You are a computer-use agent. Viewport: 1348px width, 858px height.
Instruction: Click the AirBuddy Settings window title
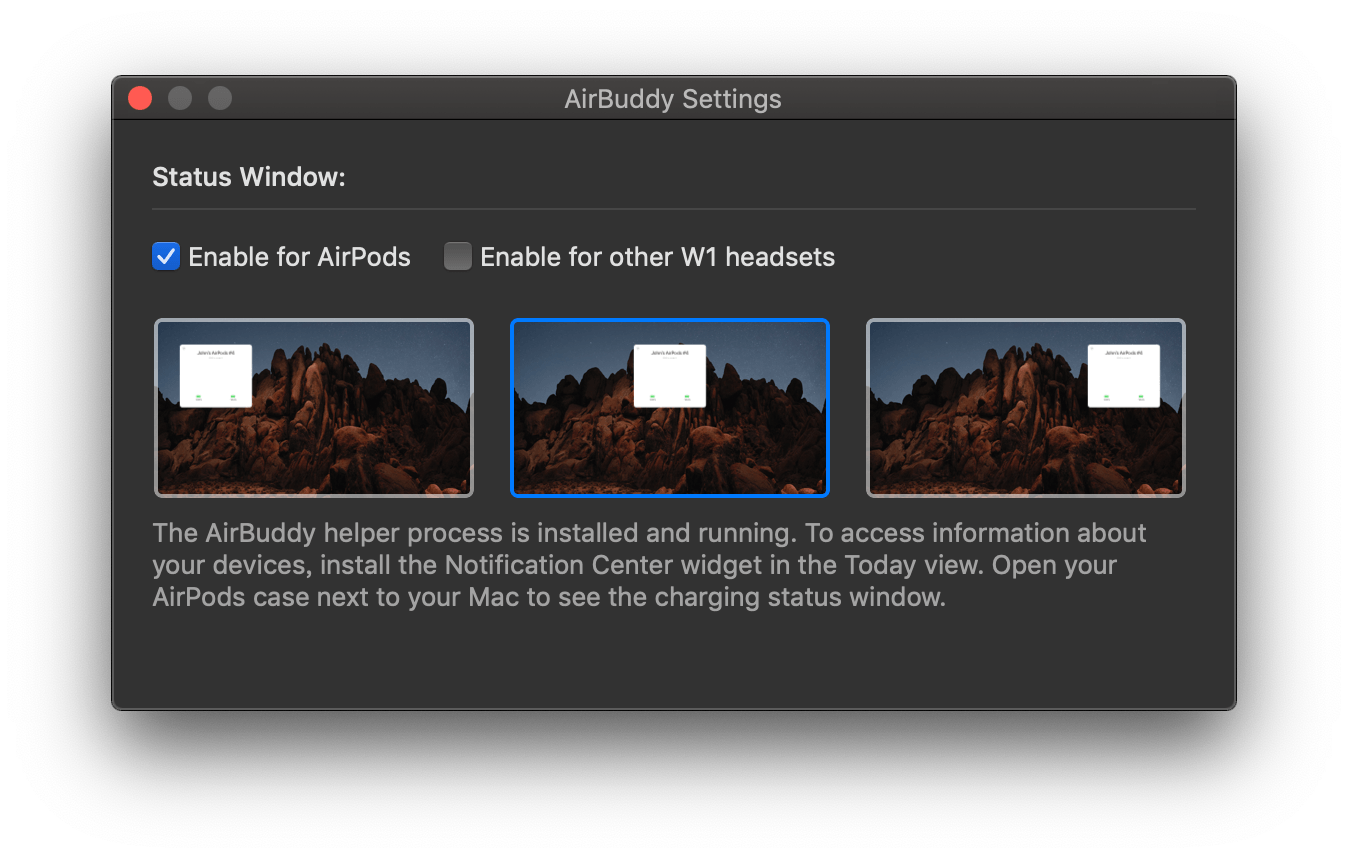coord(673,99)
